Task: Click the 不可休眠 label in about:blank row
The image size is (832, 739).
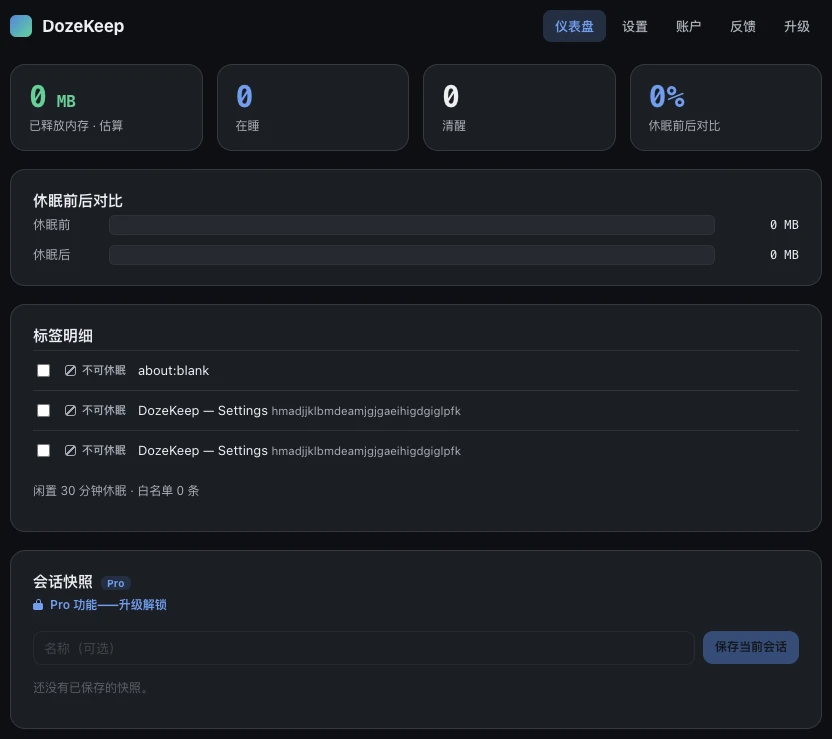Action: tap(104, 370)
